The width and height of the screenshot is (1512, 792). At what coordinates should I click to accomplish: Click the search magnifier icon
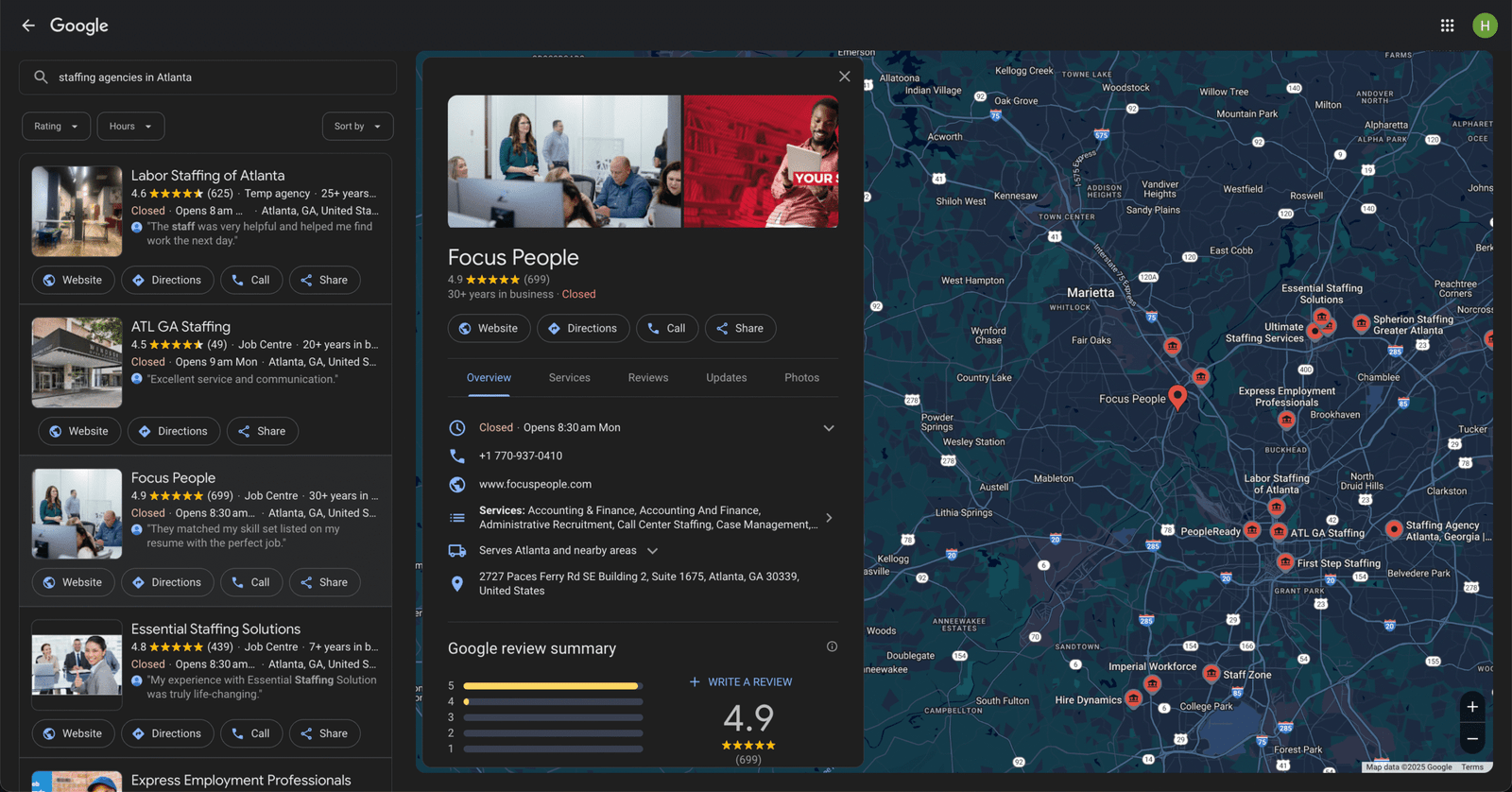tap(41, 77)
